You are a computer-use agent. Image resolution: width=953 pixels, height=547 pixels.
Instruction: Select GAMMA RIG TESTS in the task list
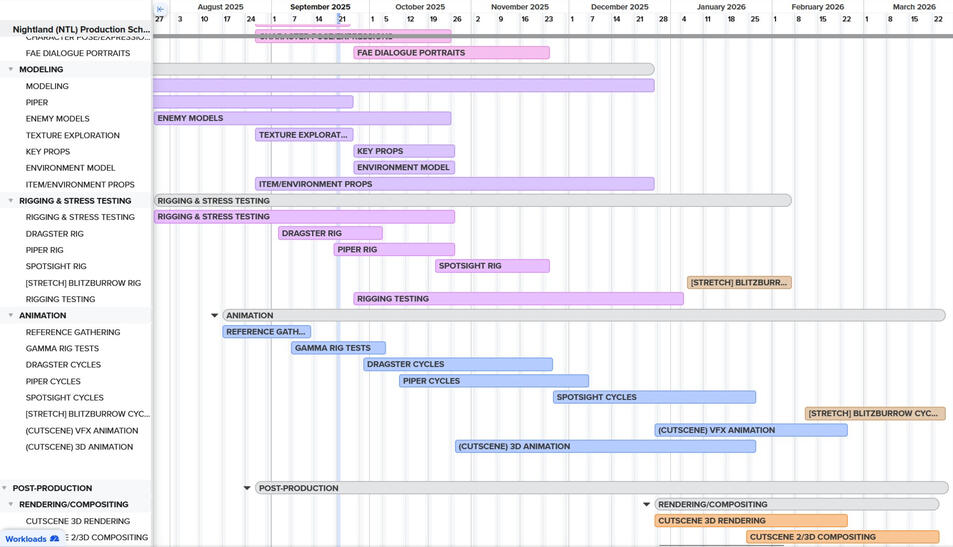pyautogui.click(x=62, y=349)
